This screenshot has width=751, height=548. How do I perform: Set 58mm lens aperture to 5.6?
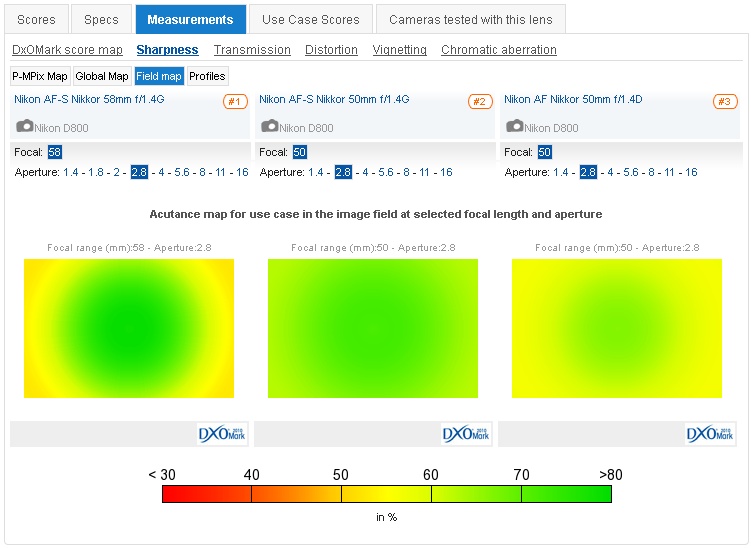[182, 172]
